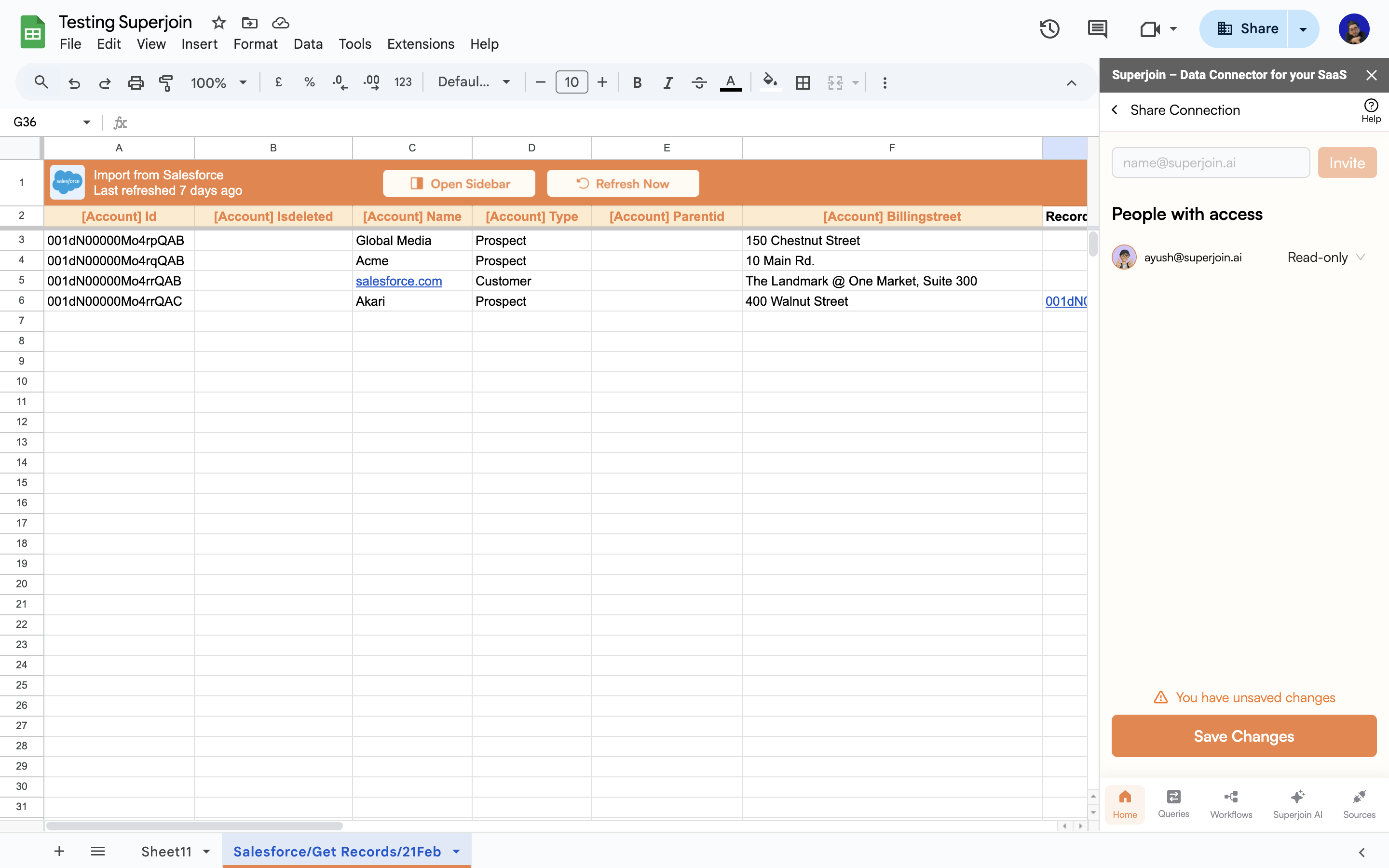The image size is (1389, 868).
Task: Format selected cells as percent
Action: [x=309, y=82]
